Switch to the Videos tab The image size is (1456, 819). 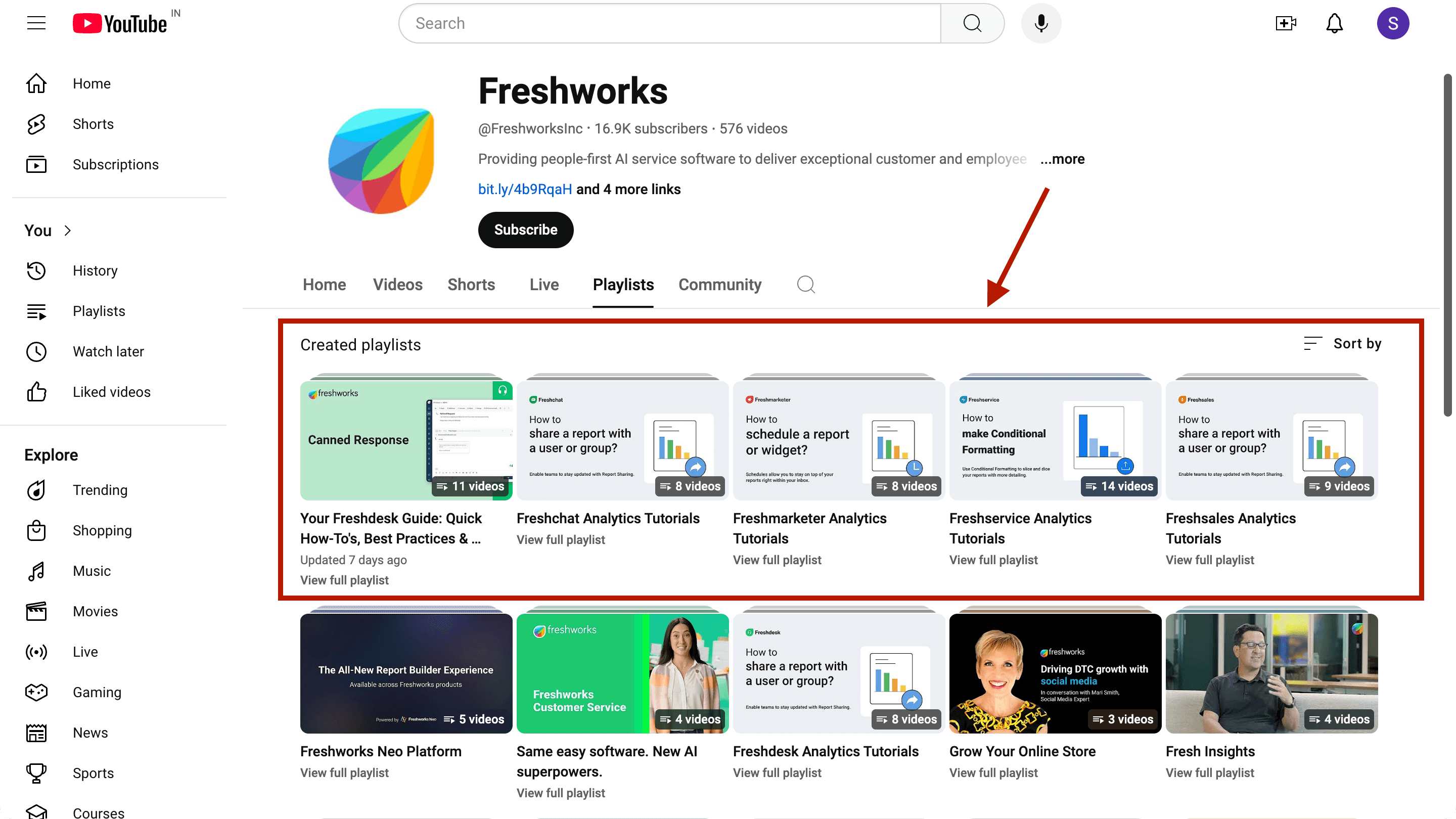(397, 284)
